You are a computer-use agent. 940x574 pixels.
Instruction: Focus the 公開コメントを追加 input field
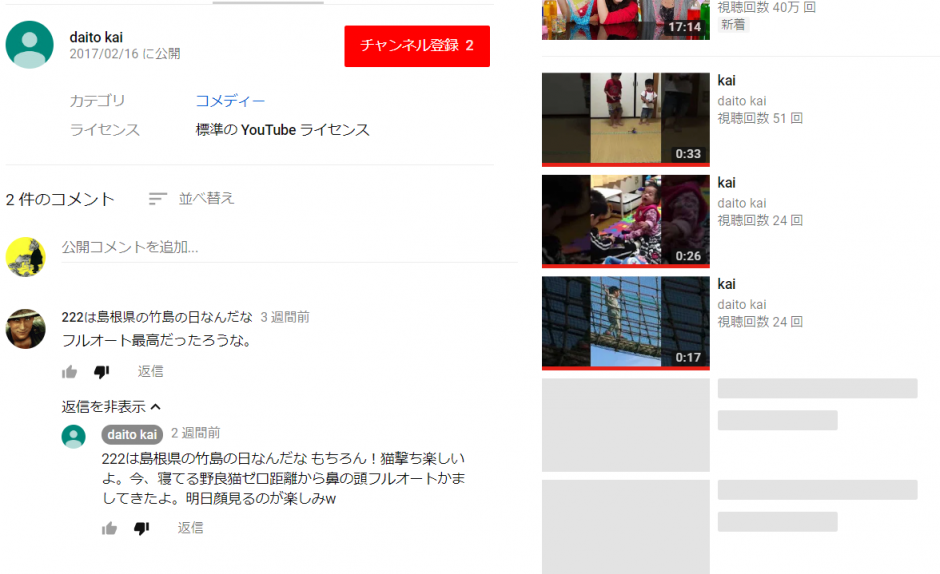[280, 247]
